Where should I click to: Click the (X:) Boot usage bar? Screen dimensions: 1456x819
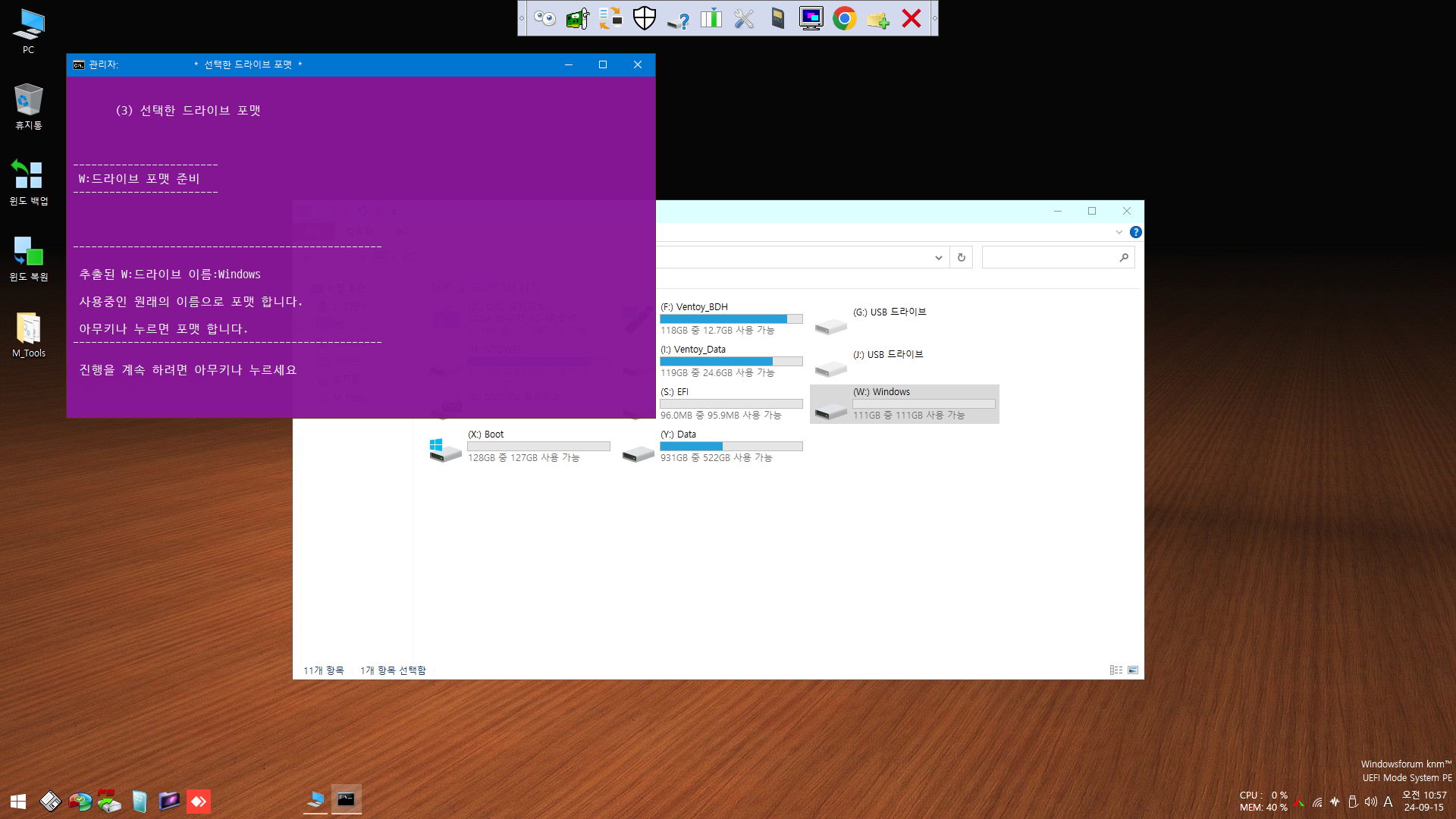(538, 446)
